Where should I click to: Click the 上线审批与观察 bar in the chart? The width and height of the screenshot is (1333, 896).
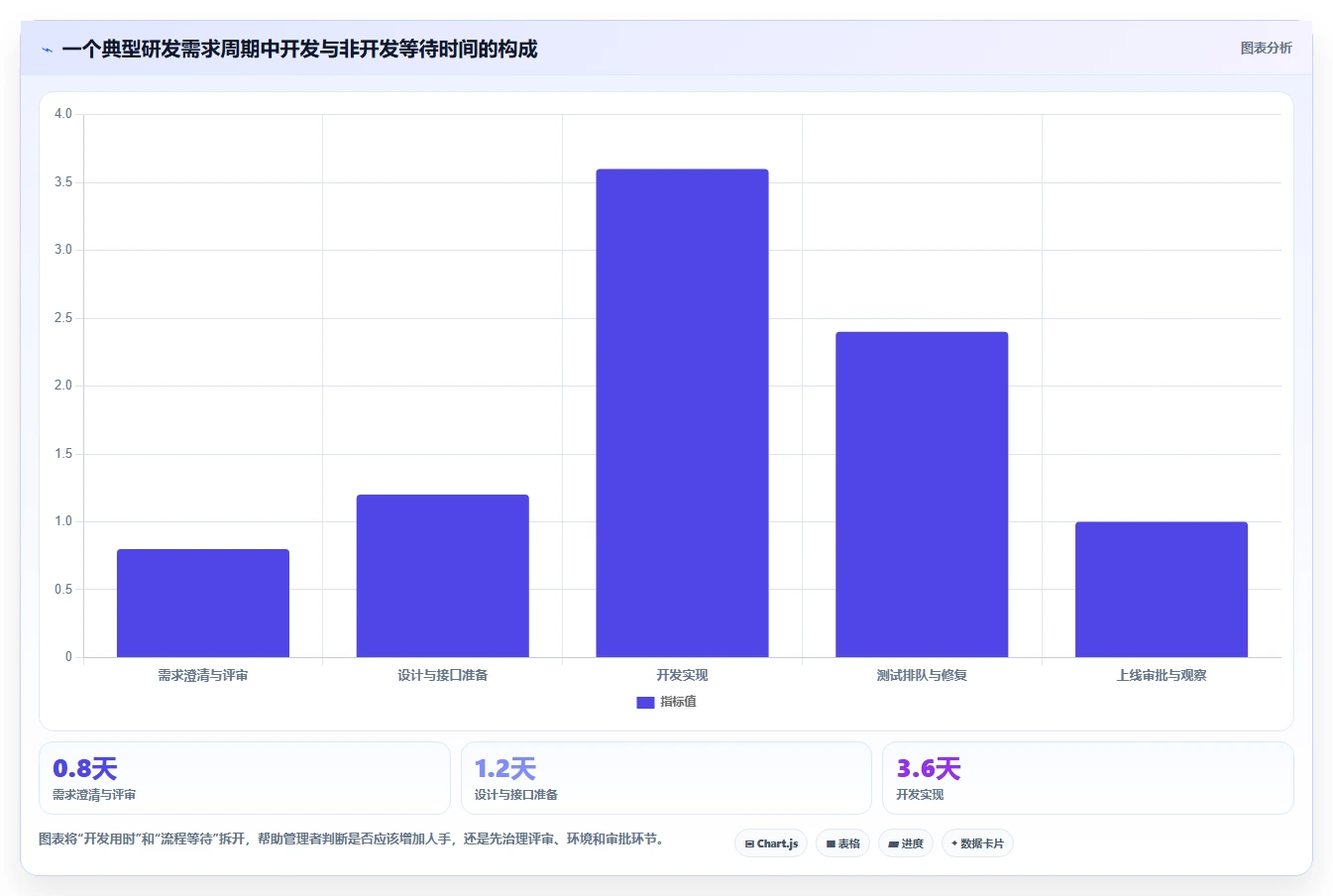tap(1162, 590)
